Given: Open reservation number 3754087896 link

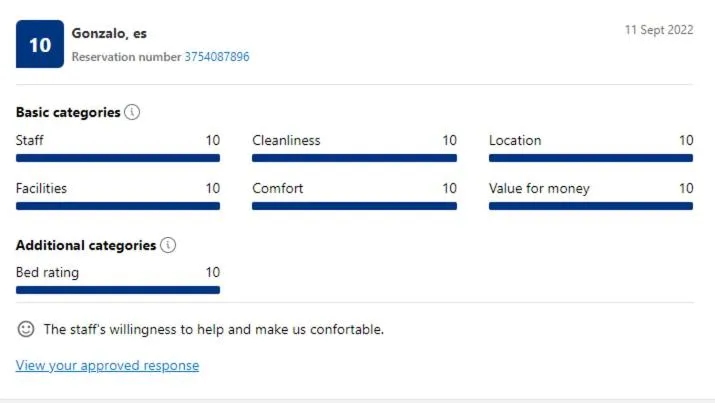Looking at the screenshot, I should point(217,57).
